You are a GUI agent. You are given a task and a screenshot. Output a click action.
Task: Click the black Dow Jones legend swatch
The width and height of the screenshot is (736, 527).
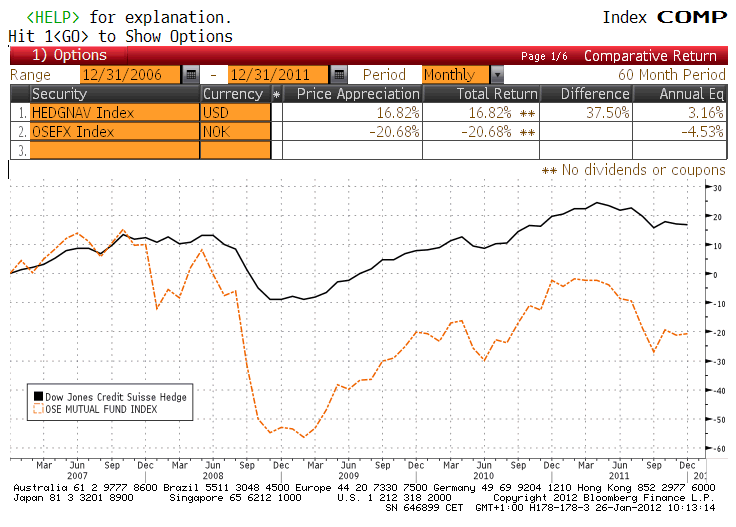38,396
